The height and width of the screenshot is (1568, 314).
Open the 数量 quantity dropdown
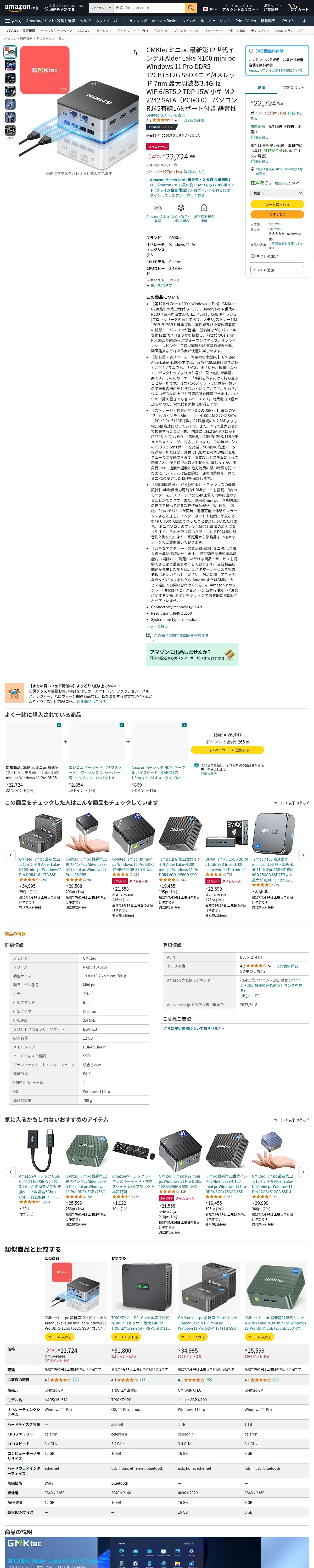(277, 193)
